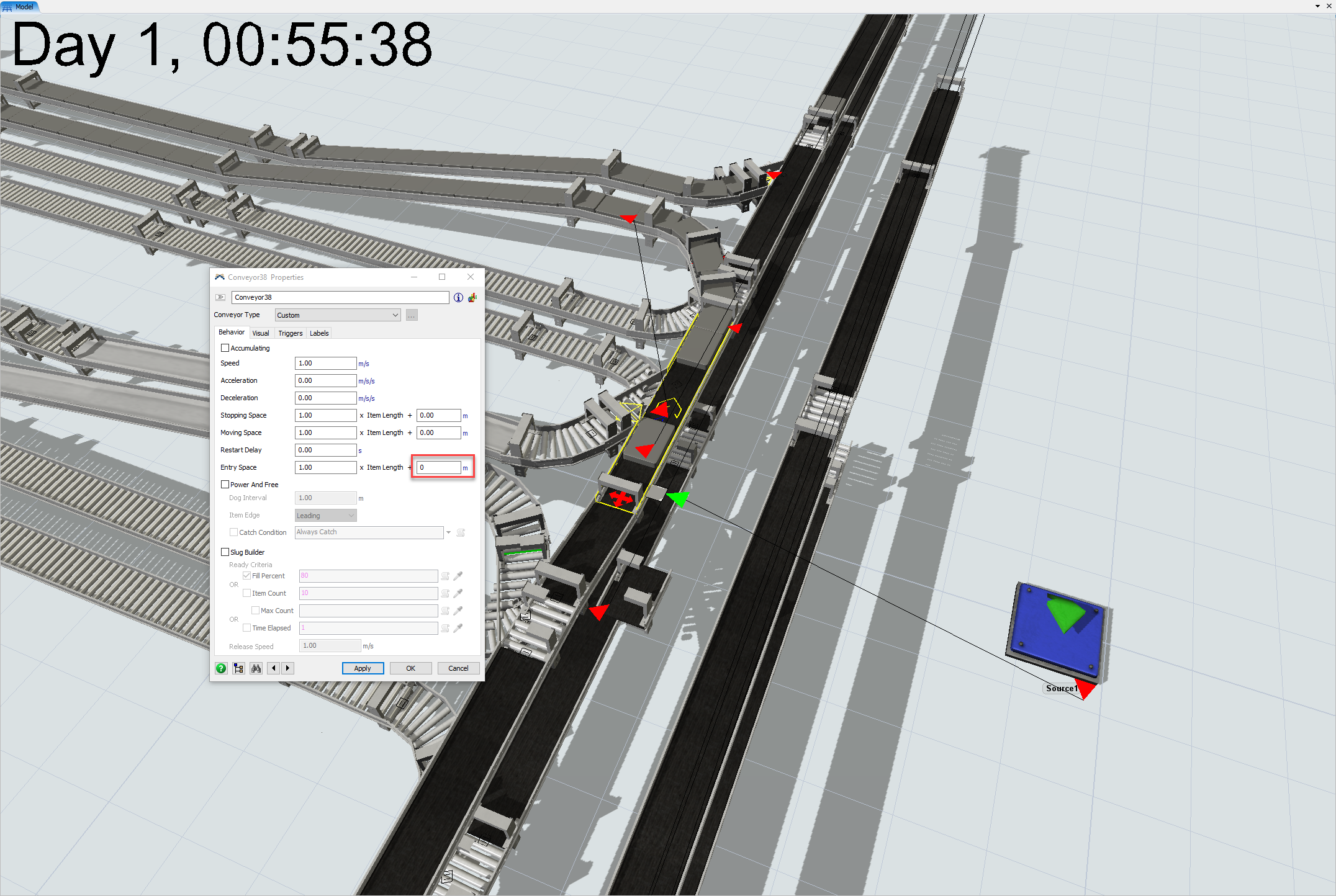
Task: Click Cancel in Conveyor38 Properties
Action: coord(458,668)
